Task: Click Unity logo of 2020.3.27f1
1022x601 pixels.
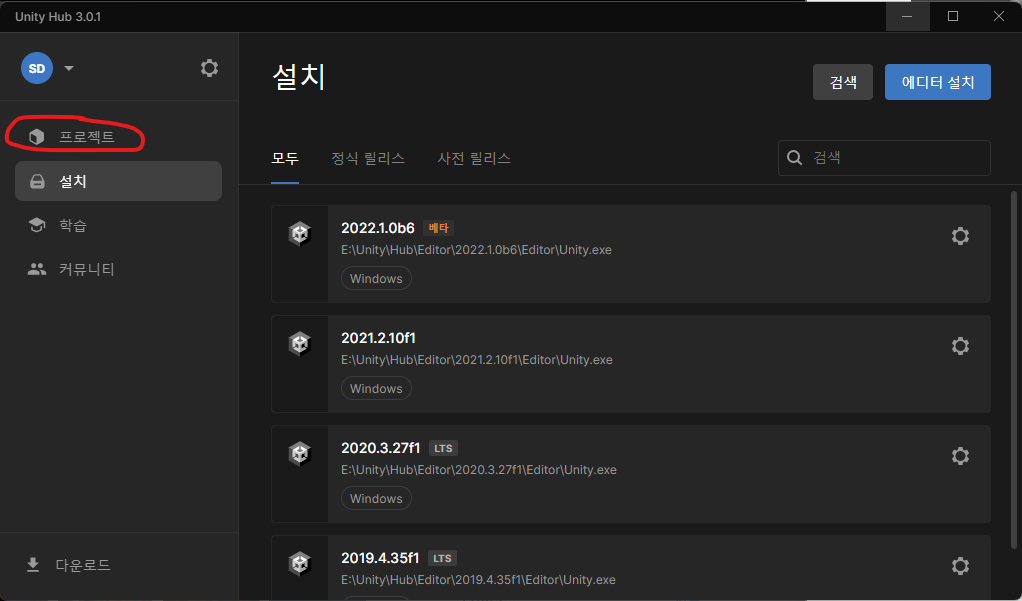Action: [300, 454]
